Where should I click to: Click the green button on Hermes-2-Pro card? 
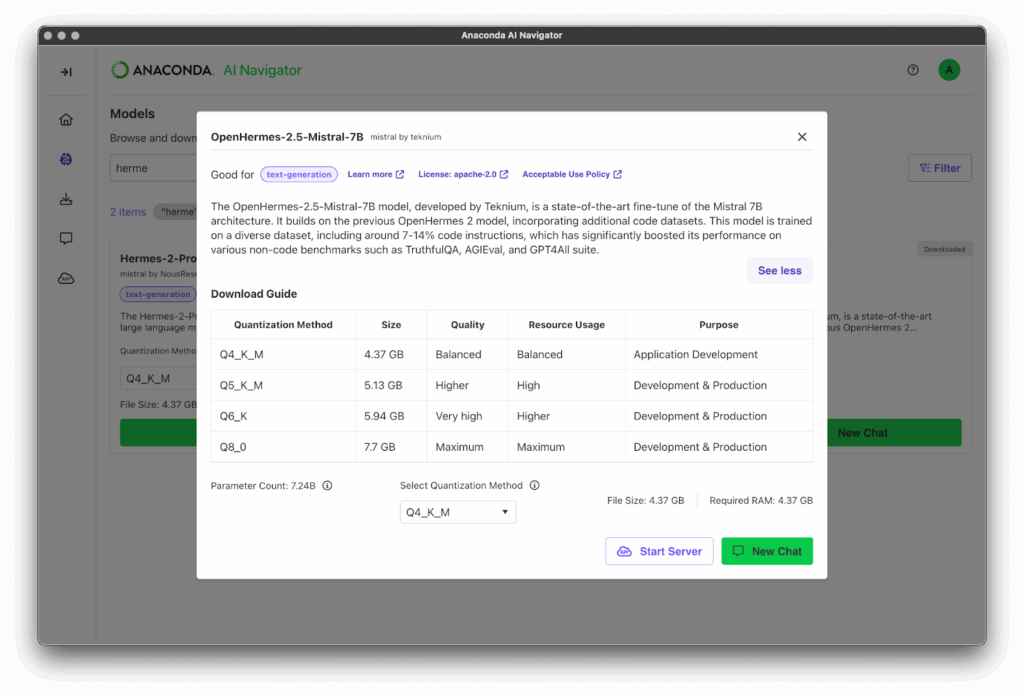158,433
